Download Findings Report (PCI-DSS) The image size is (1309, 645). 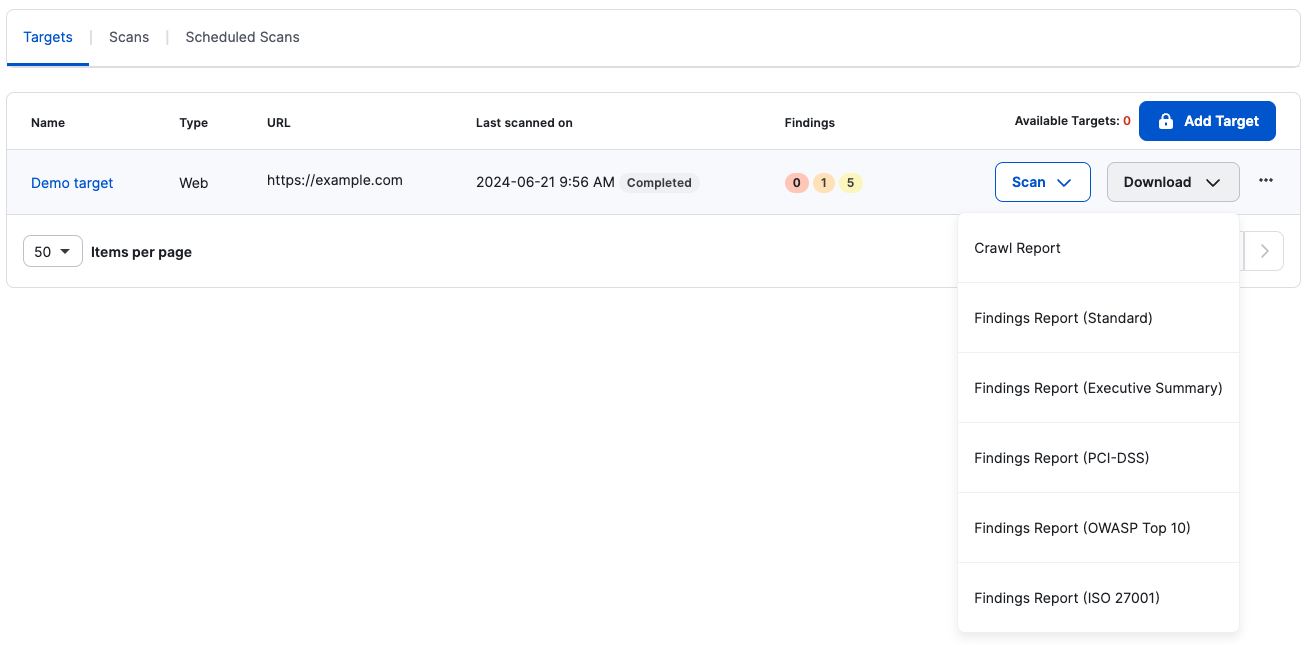(x=1061, y=458)
